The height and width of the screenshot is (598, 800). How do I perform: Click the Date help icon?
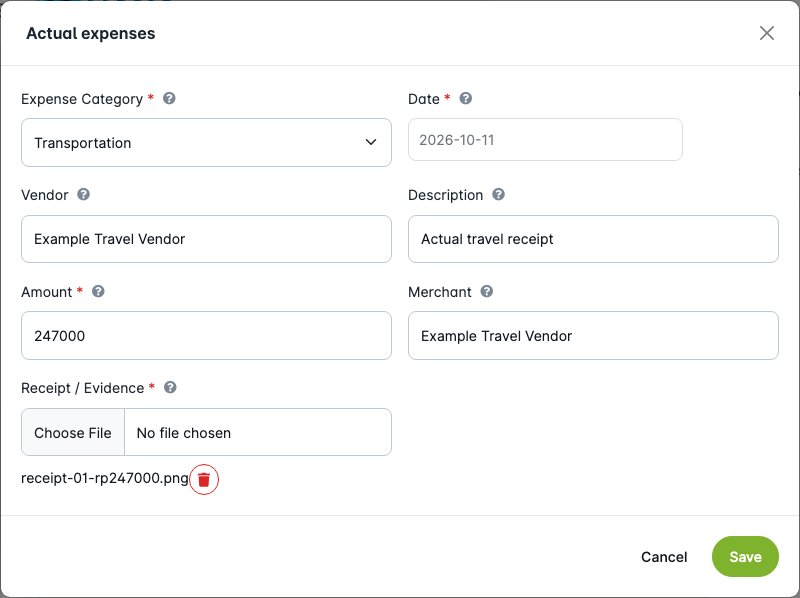466,98
